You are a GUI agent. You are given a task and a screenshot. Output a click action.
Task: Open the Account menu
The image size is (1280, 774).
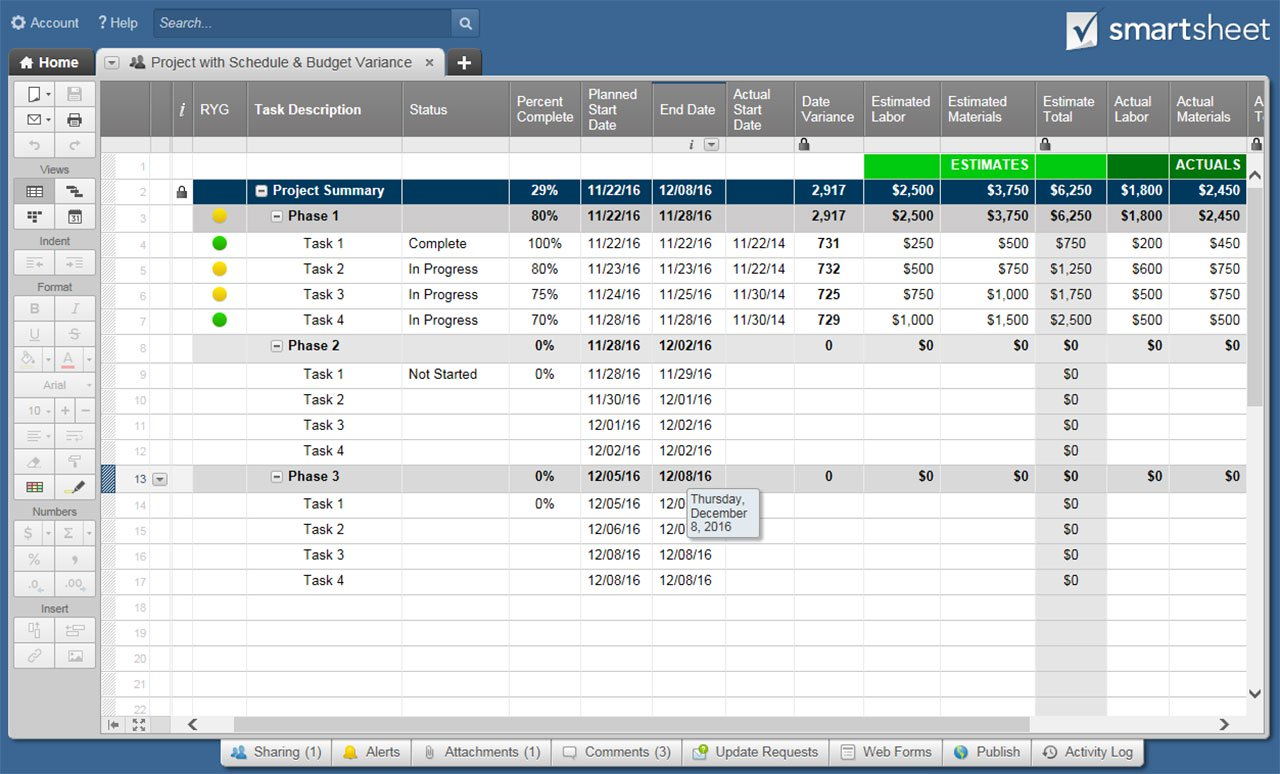coord(45,22)
